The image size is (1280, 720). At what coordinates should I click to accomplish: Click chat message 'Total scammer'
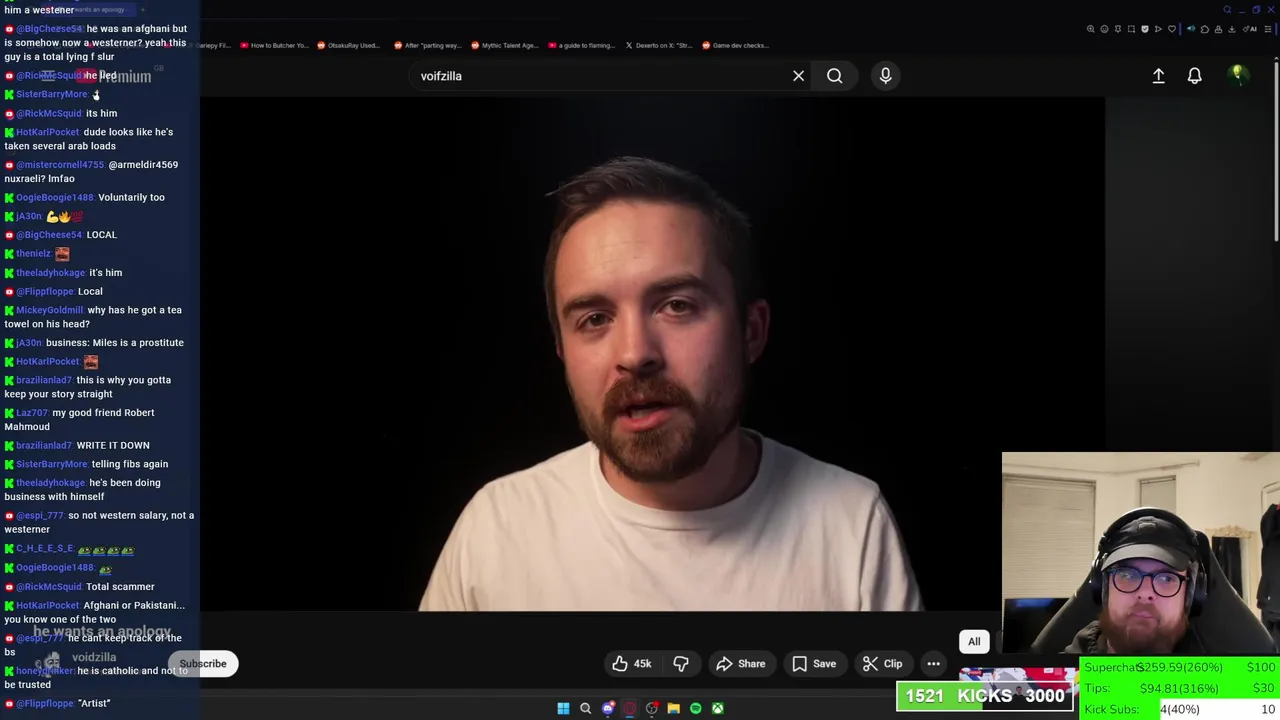(x=120, y=587)
